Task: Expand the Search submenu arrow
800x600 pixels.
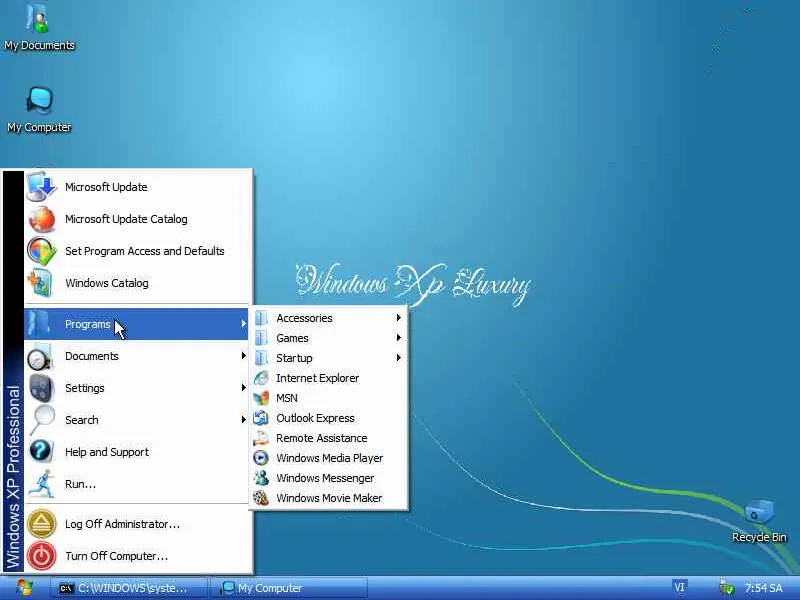Action: coord(243,420)
